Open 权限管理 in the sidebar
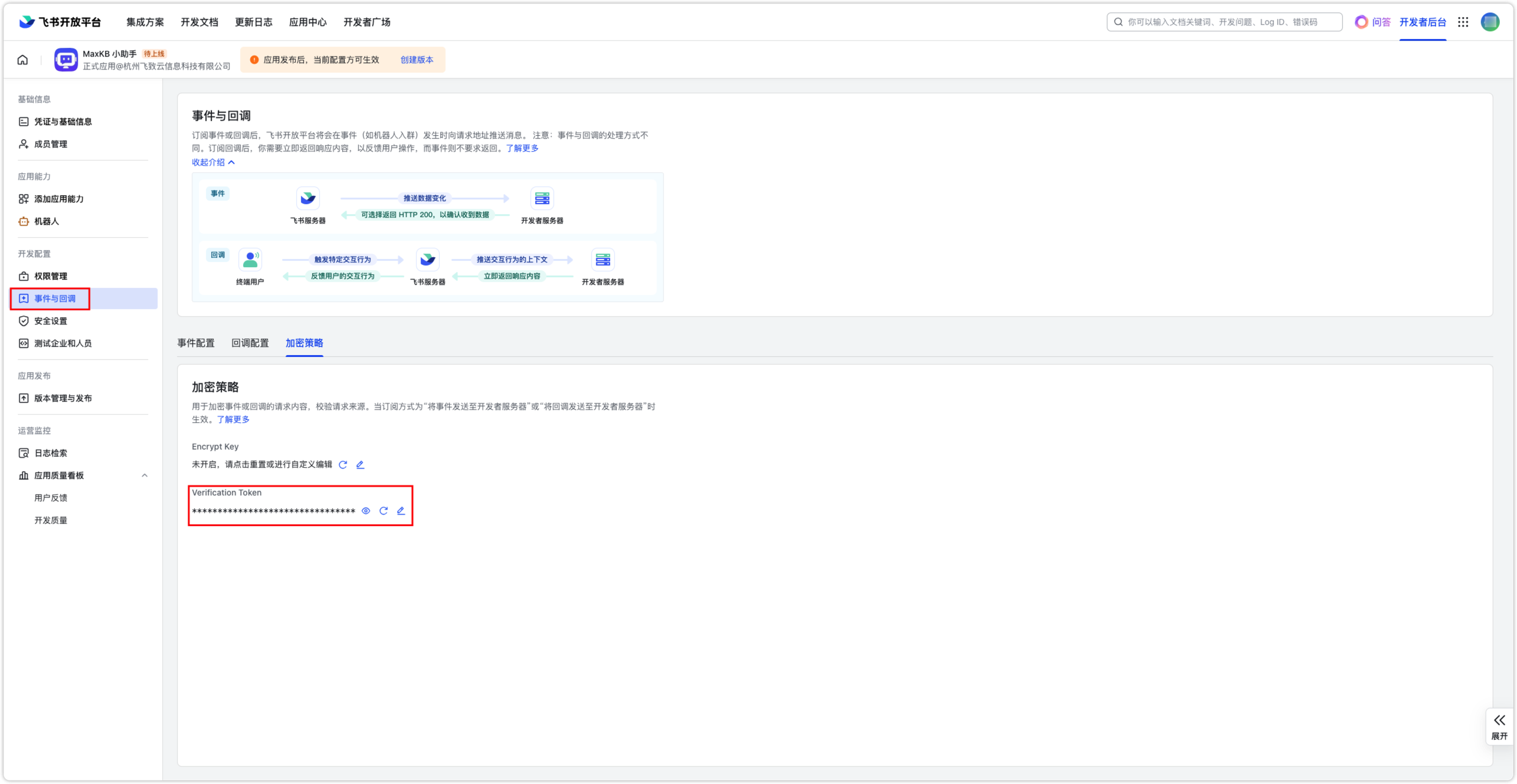1517x784 pixels. pyautogui.click(x=51, y=276)
